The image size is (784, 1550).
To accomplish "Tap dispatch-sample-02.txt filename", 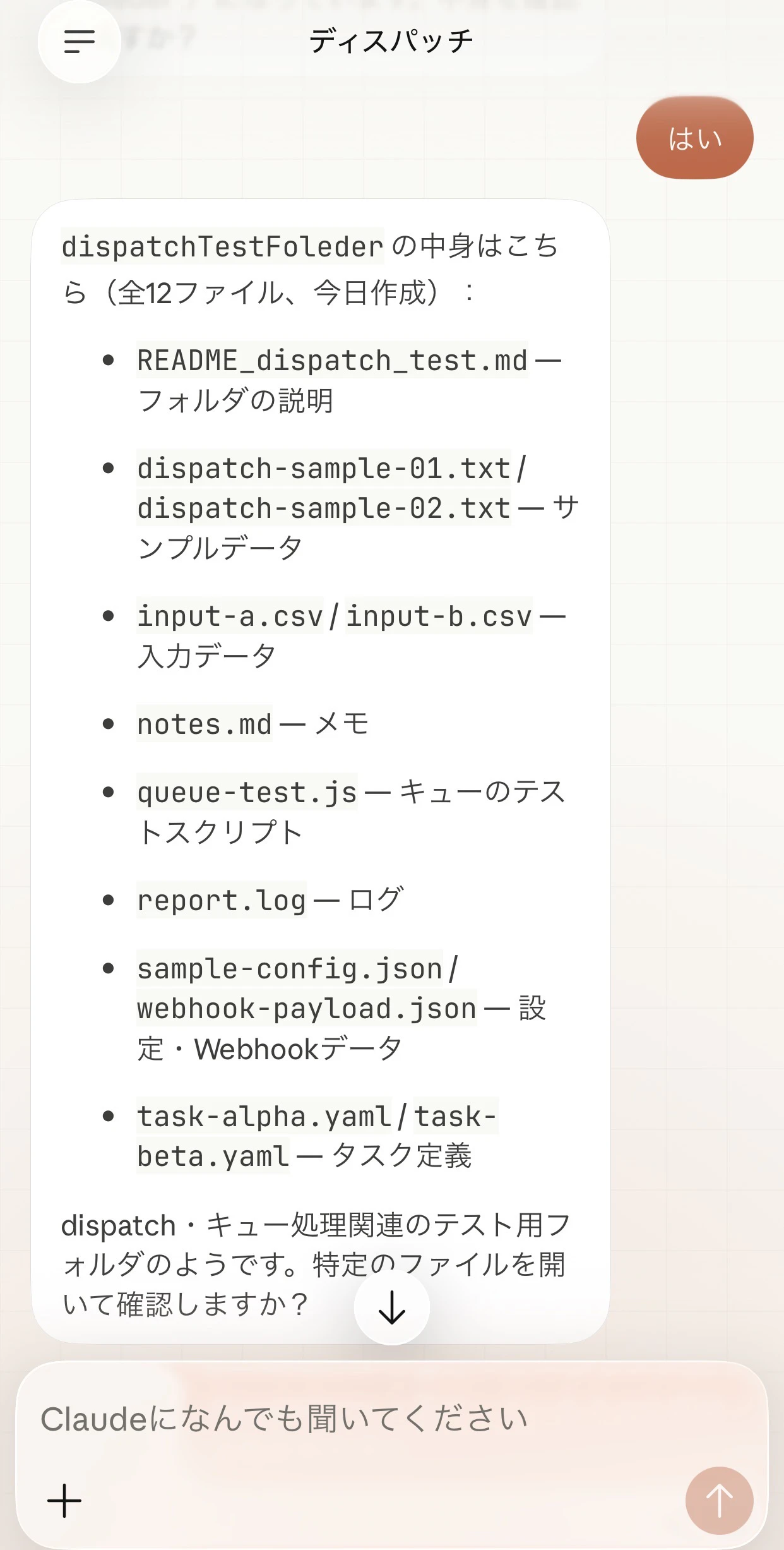I will pyautogui.click(x=324, y=508).
